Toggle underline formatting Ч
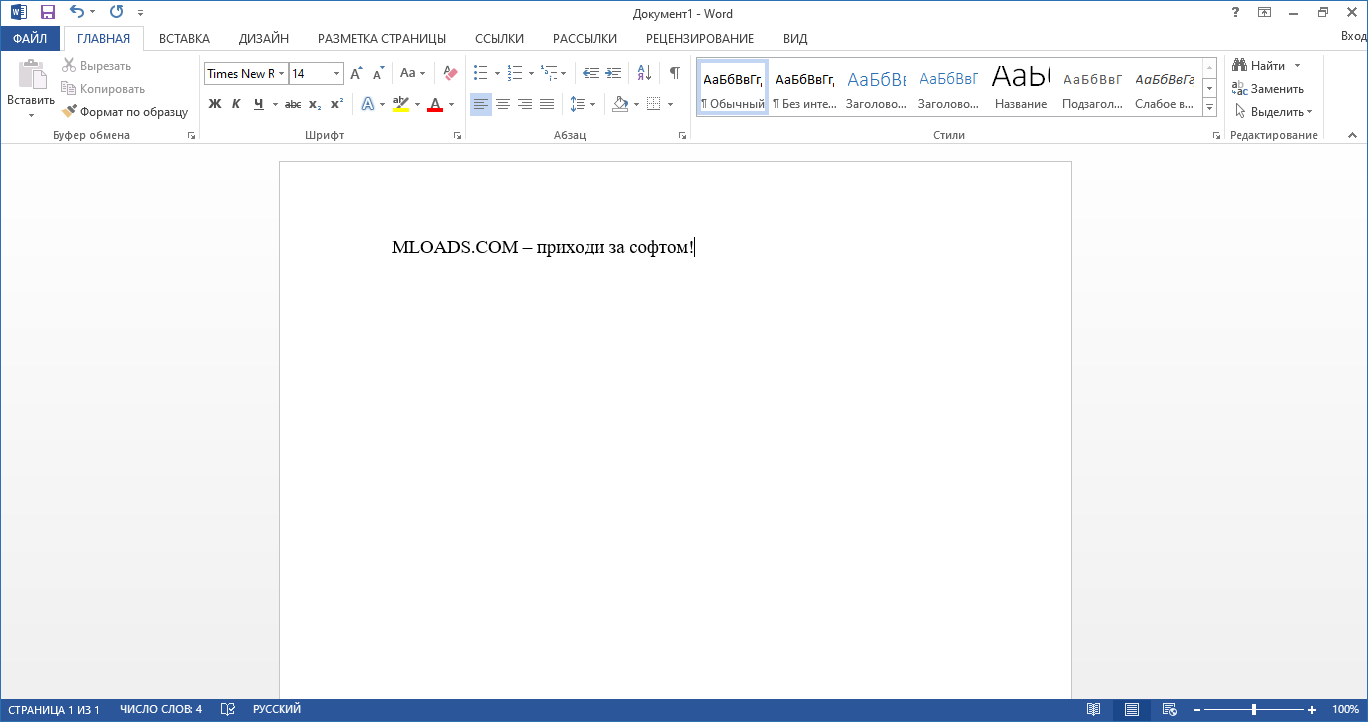 tap(259, 104)
